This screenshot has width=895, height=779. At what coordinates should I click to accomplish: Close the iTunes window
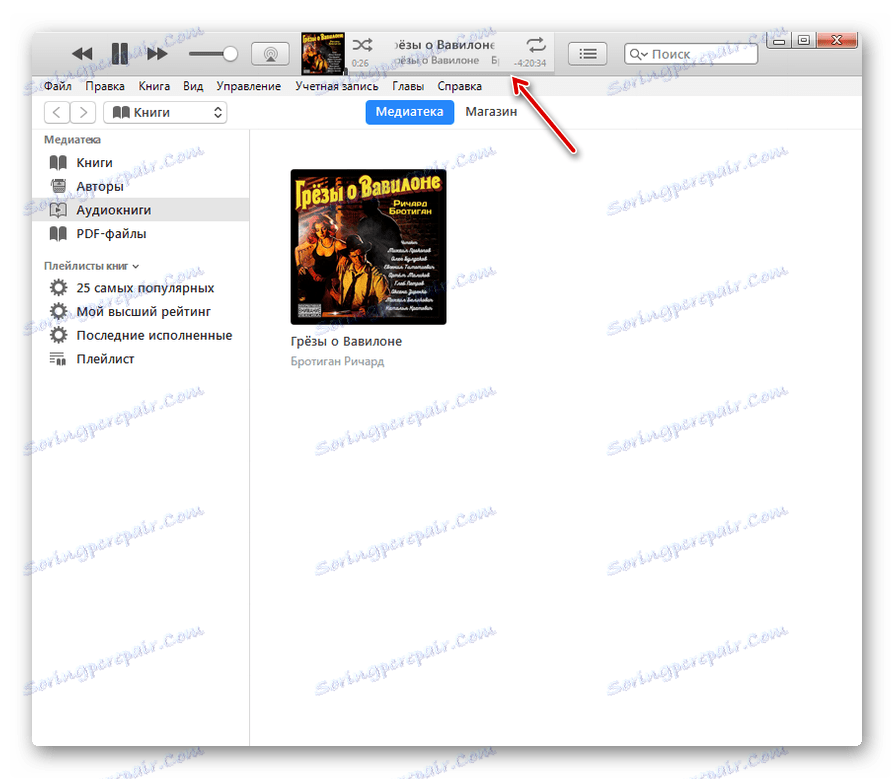837,40
